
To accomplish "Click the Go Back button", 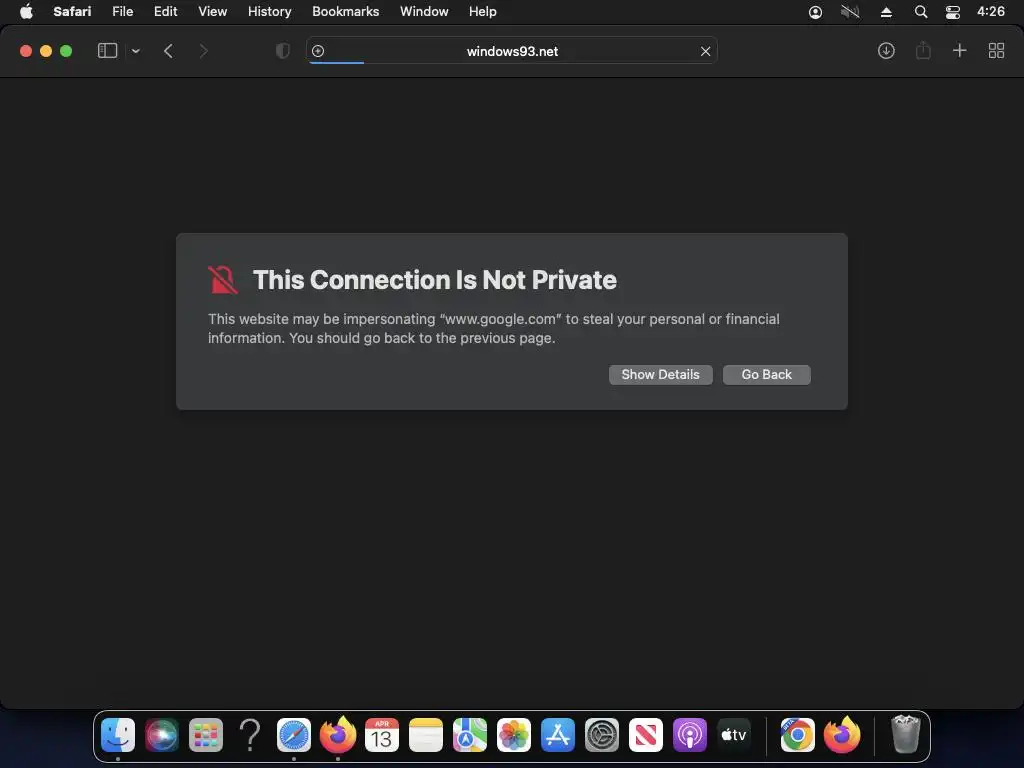I will (767, 375).
